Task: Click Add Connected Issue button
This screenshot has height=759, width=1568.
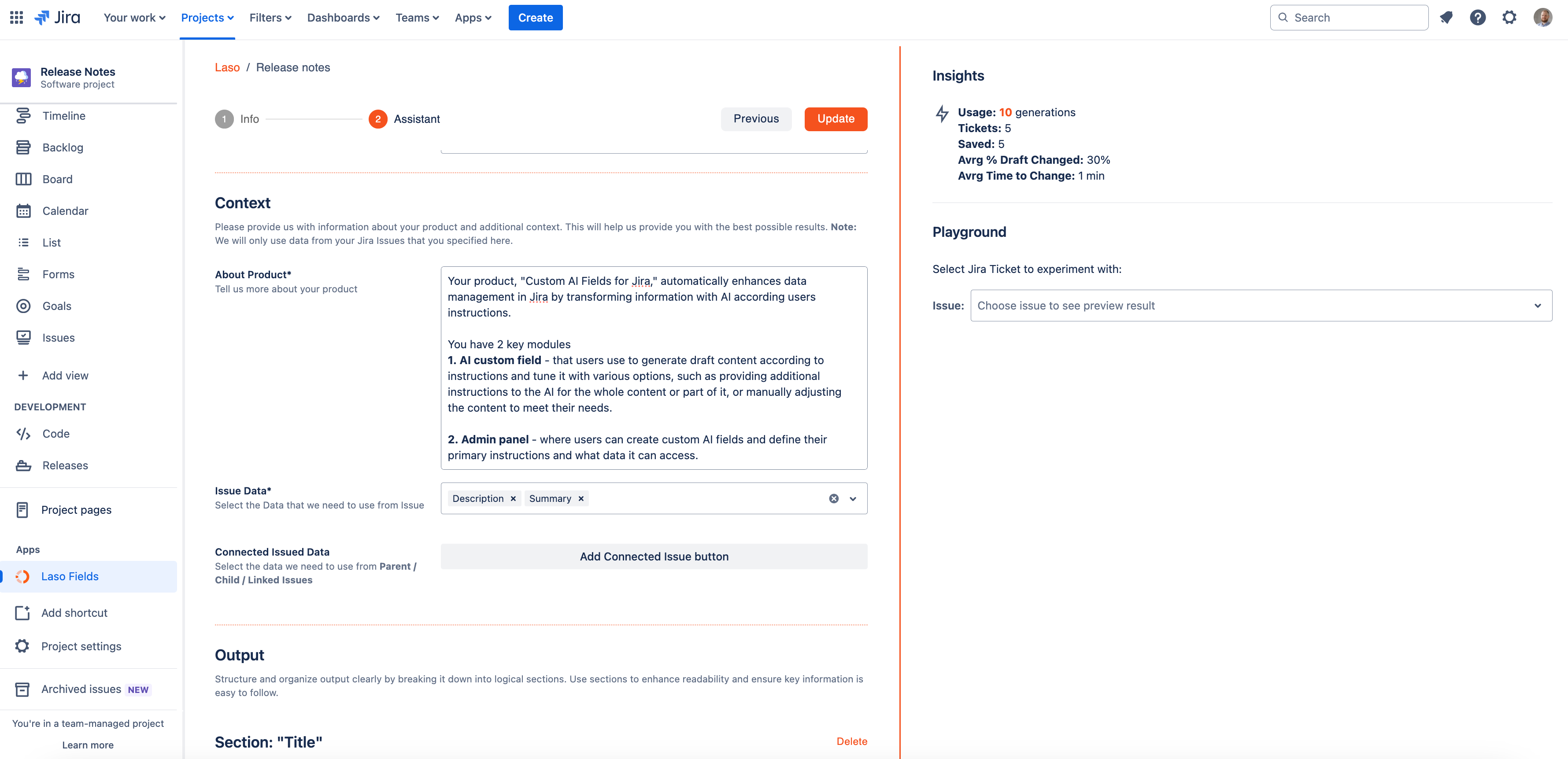Action: pos(654,556)
